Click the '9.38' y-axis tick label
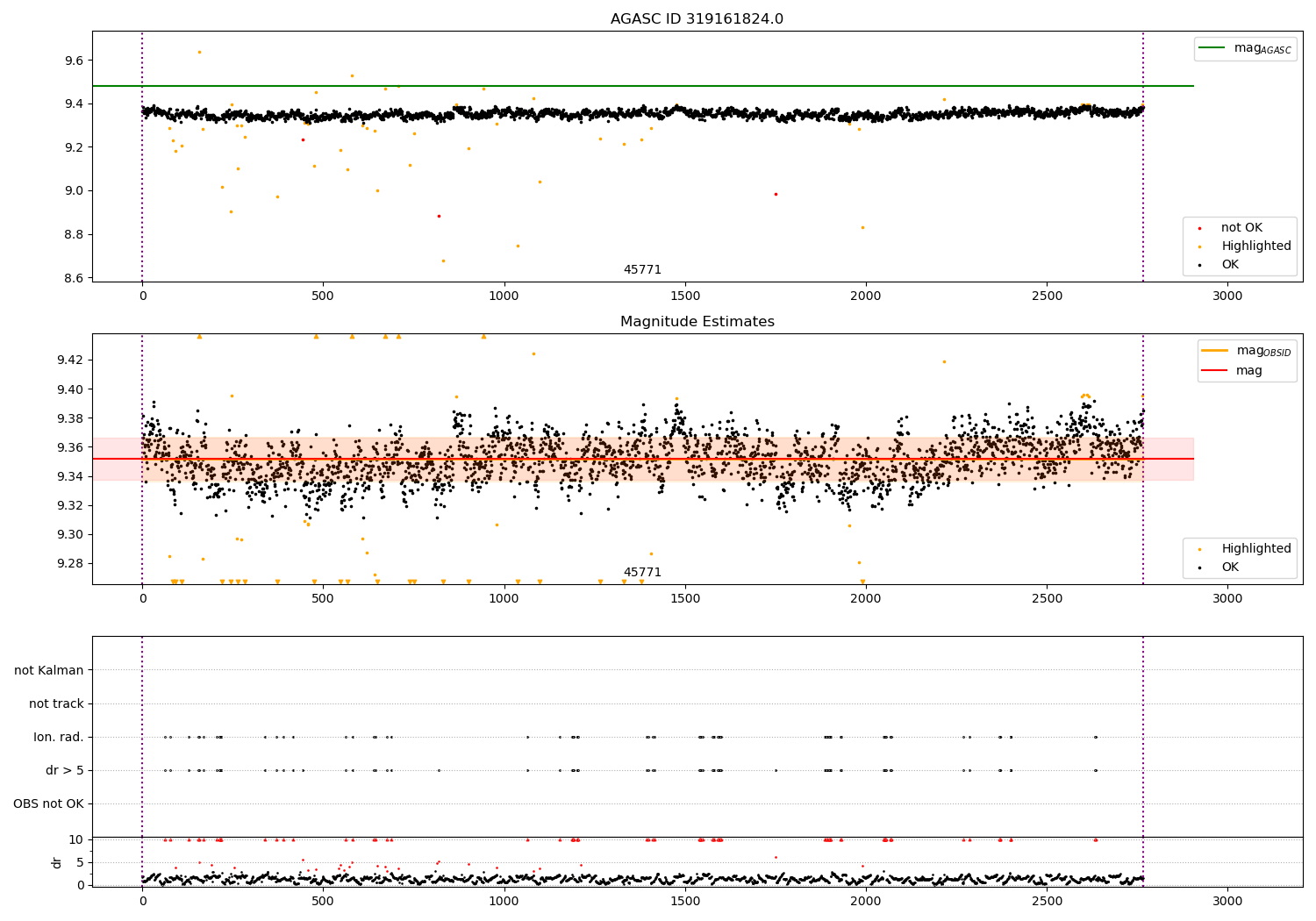The height and width of the screenshot is (921, 1316). point(70,418)
